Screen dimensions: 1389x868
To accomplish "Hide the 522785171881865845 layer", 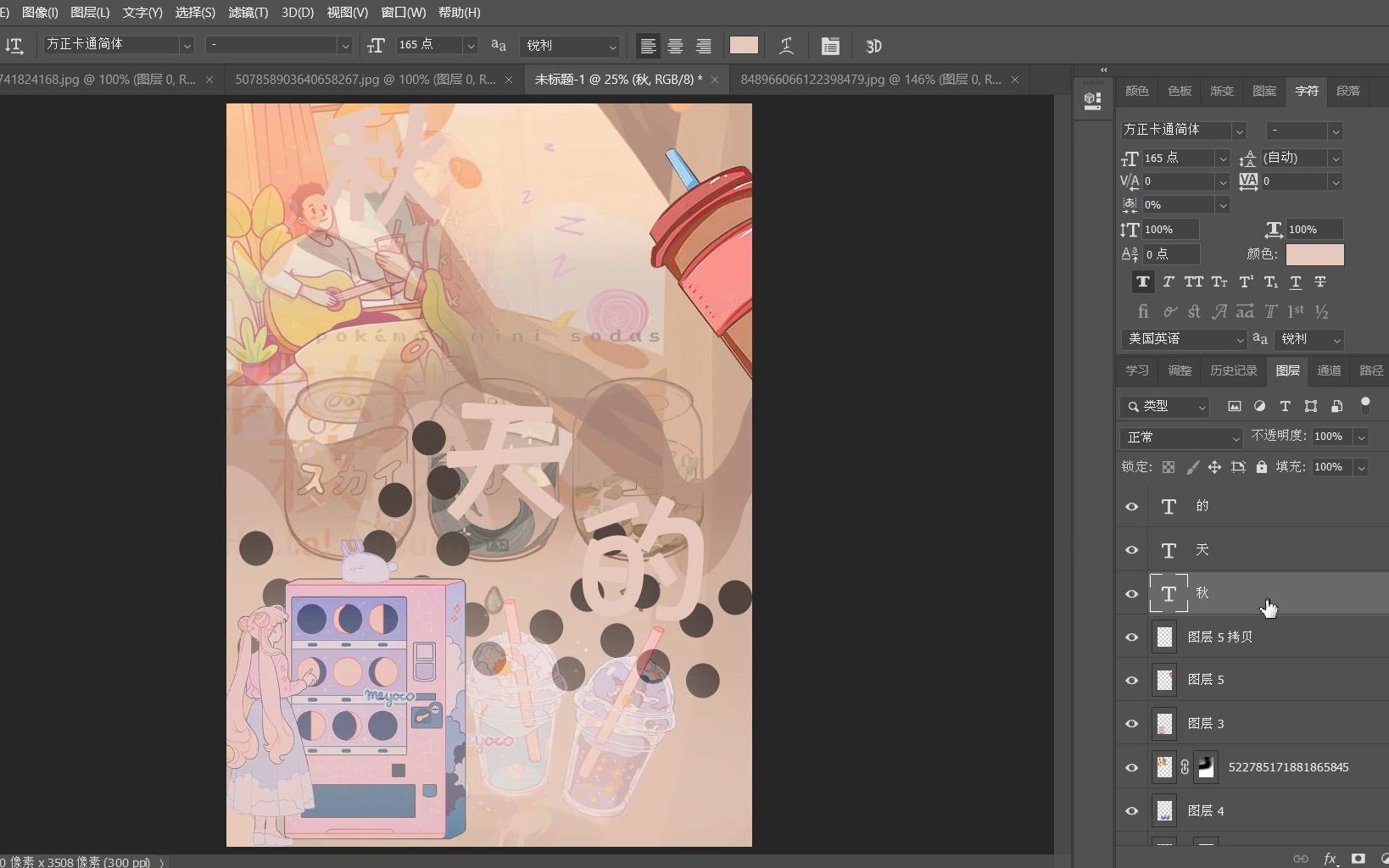I will 1132,768.
